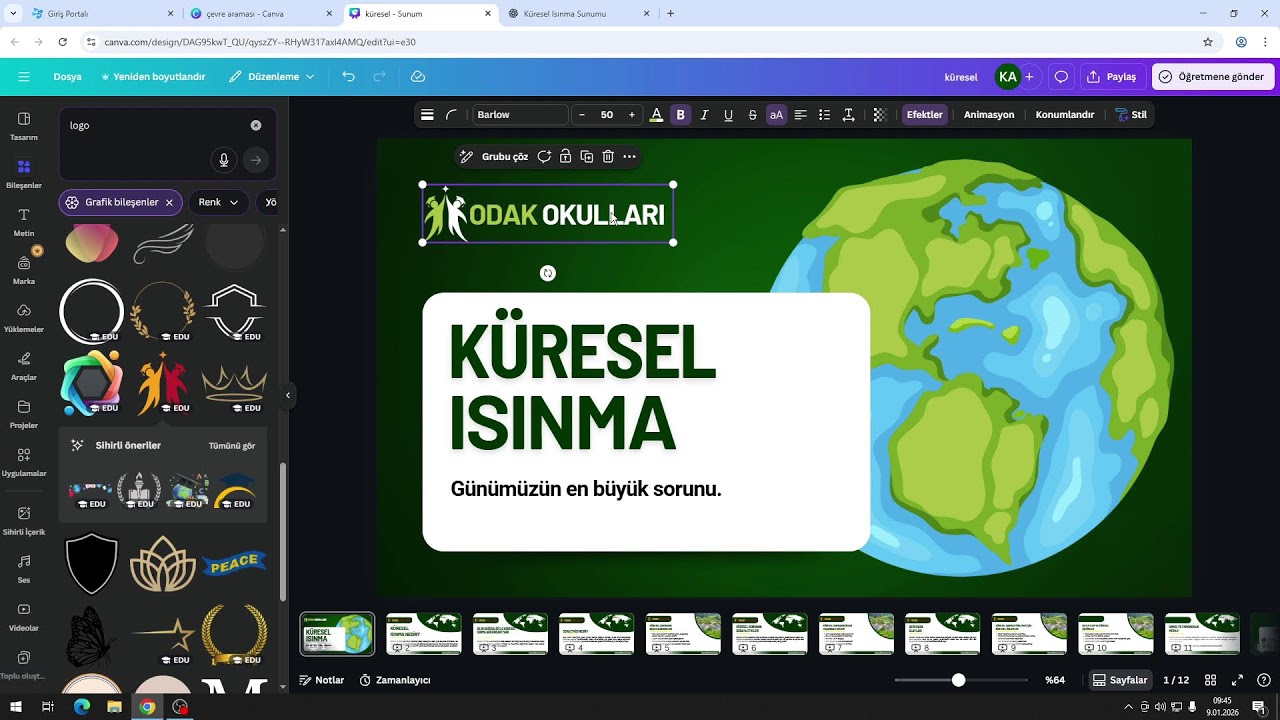This screenshot has width=1280, height=720.
Task: Toggle bold formatting
Action: click(681, 115)
